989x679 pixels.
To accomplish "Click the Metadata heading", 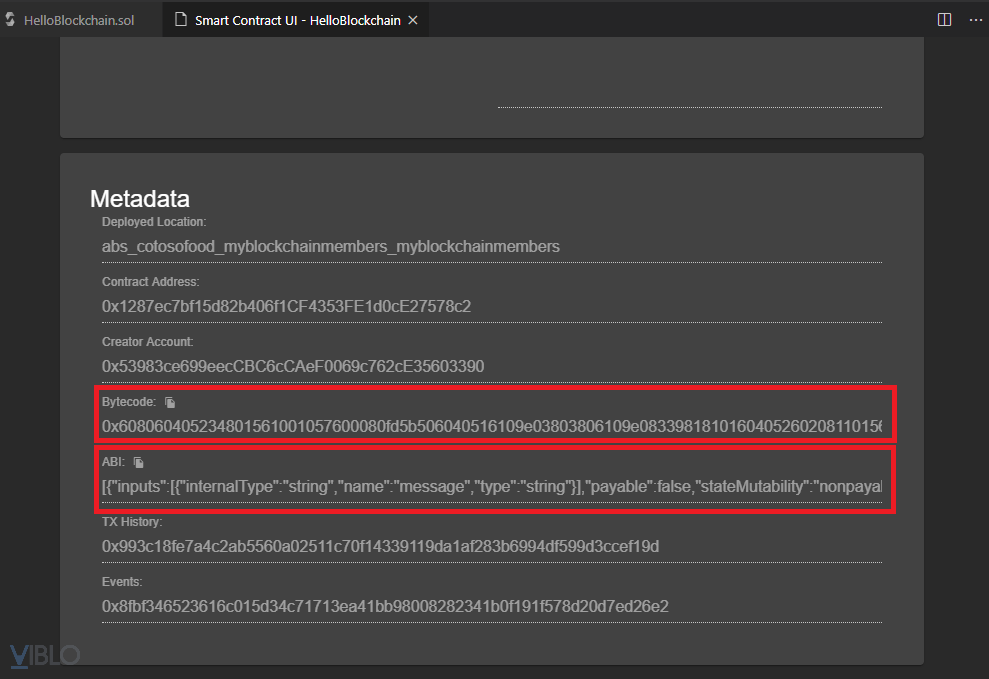I will [139, 199].
